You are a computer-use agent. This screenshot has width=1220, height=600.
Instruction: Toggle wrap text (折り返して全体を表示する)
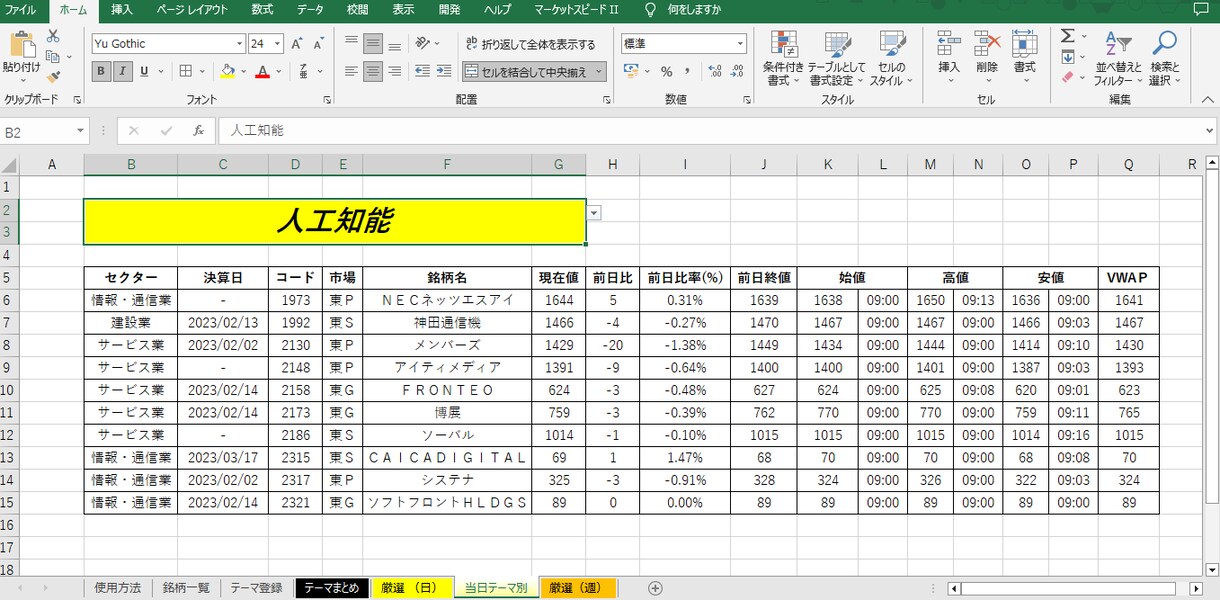[x=529, y=43]
